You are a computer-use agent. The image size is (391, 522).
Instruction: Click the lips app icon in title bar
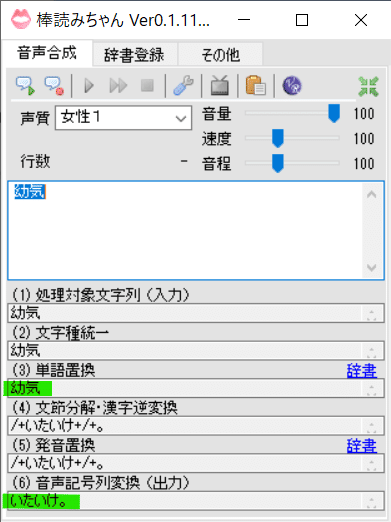[x=21, y=20]
